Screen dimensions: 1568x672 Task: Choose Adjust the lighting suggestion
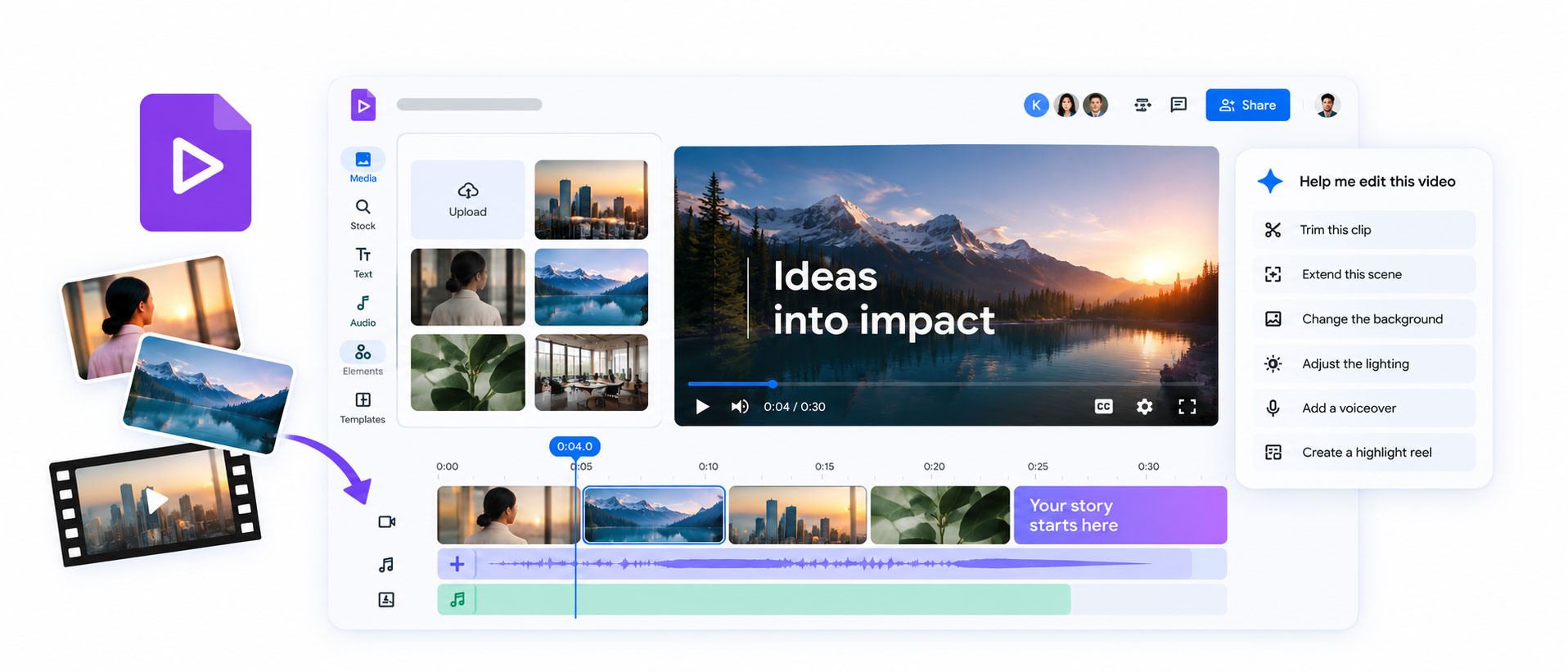[x=1363, y=363]
